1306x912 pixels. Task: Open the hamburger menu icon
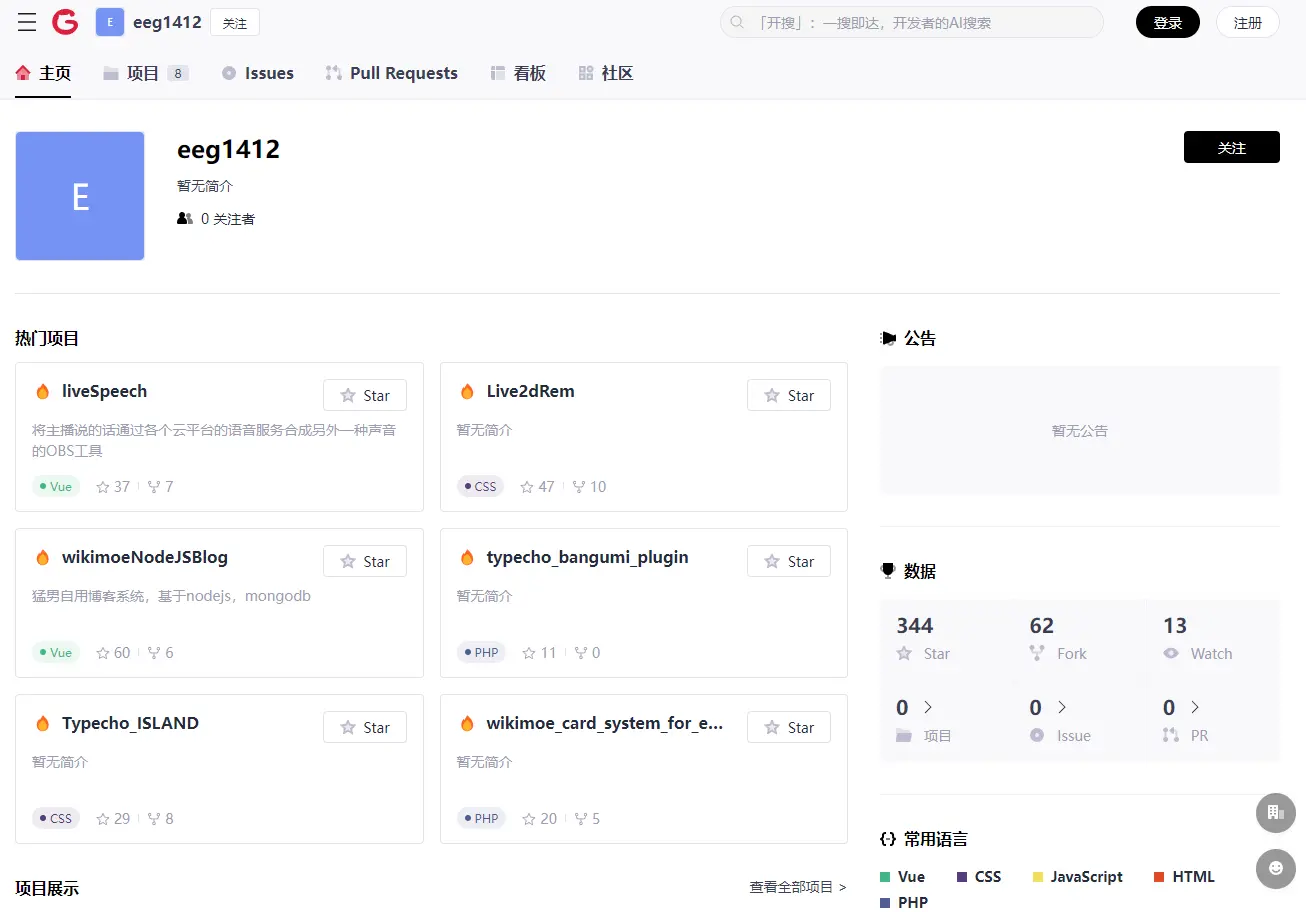point(27,23)
